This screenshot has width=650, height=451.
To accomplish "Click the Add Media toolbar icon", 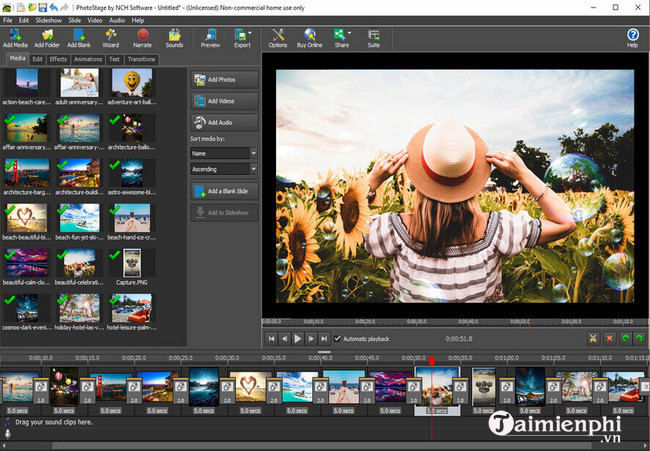I will [15, 36].
